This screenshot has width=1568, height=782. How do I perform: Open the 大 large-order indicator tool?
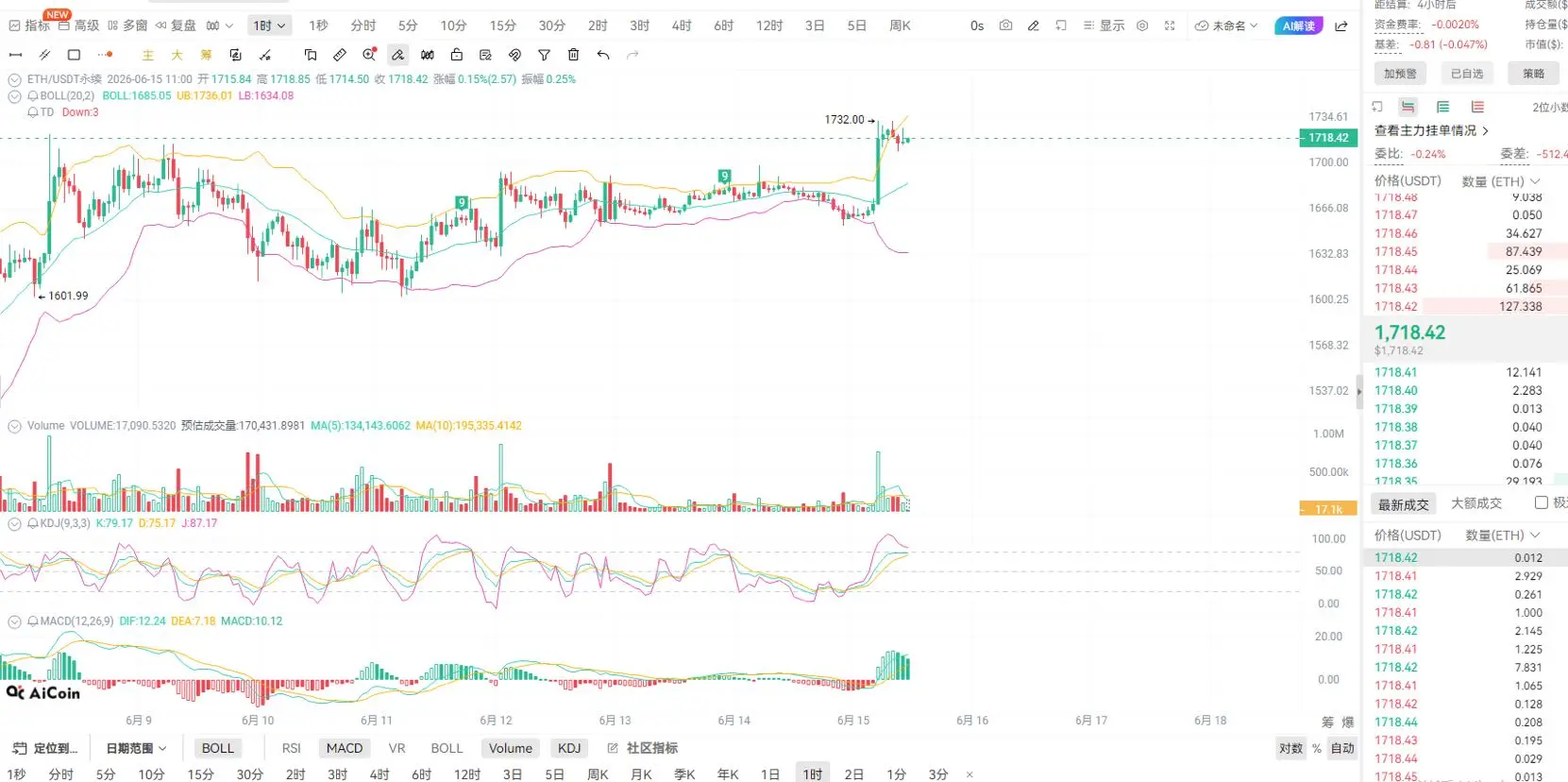[177, 55]
